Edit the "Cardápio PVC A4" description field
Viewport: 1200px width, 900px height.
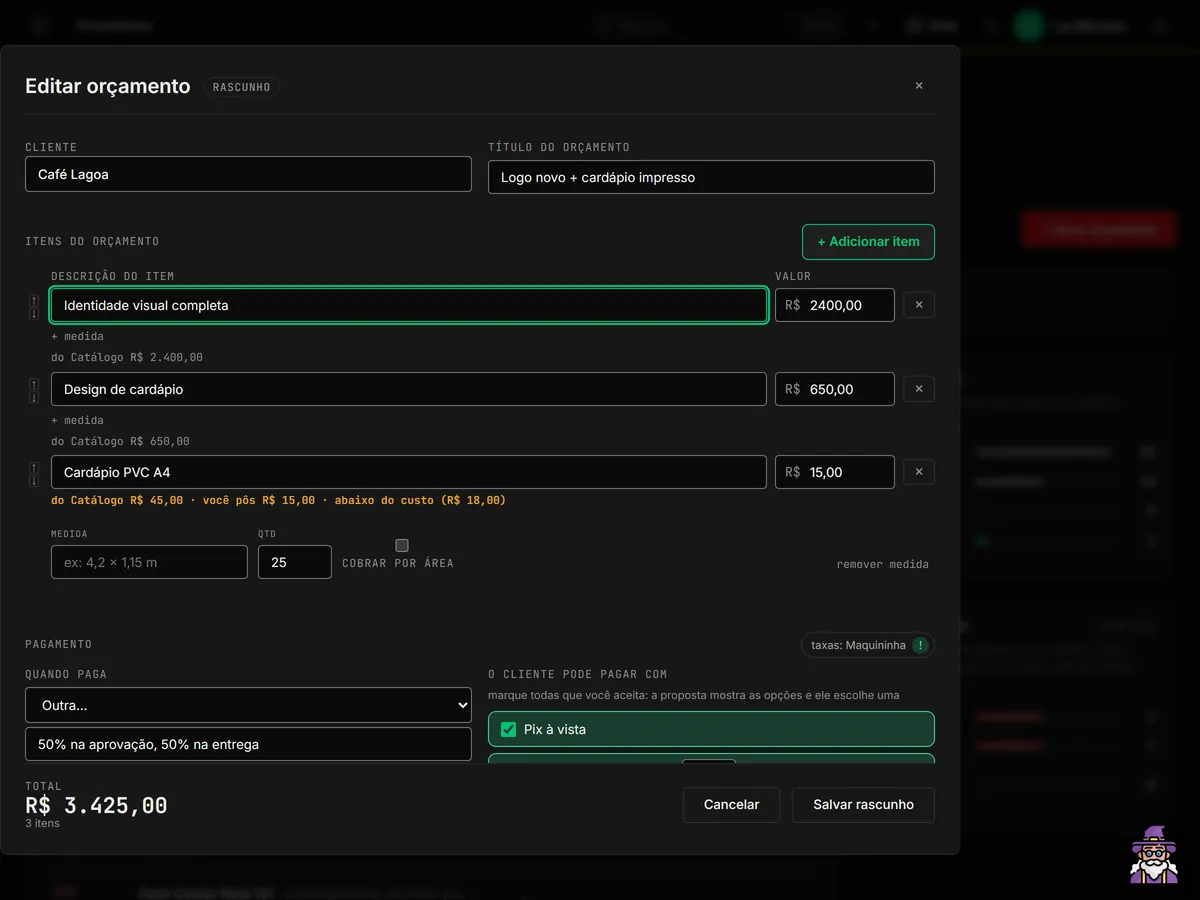tap(409, 472)
